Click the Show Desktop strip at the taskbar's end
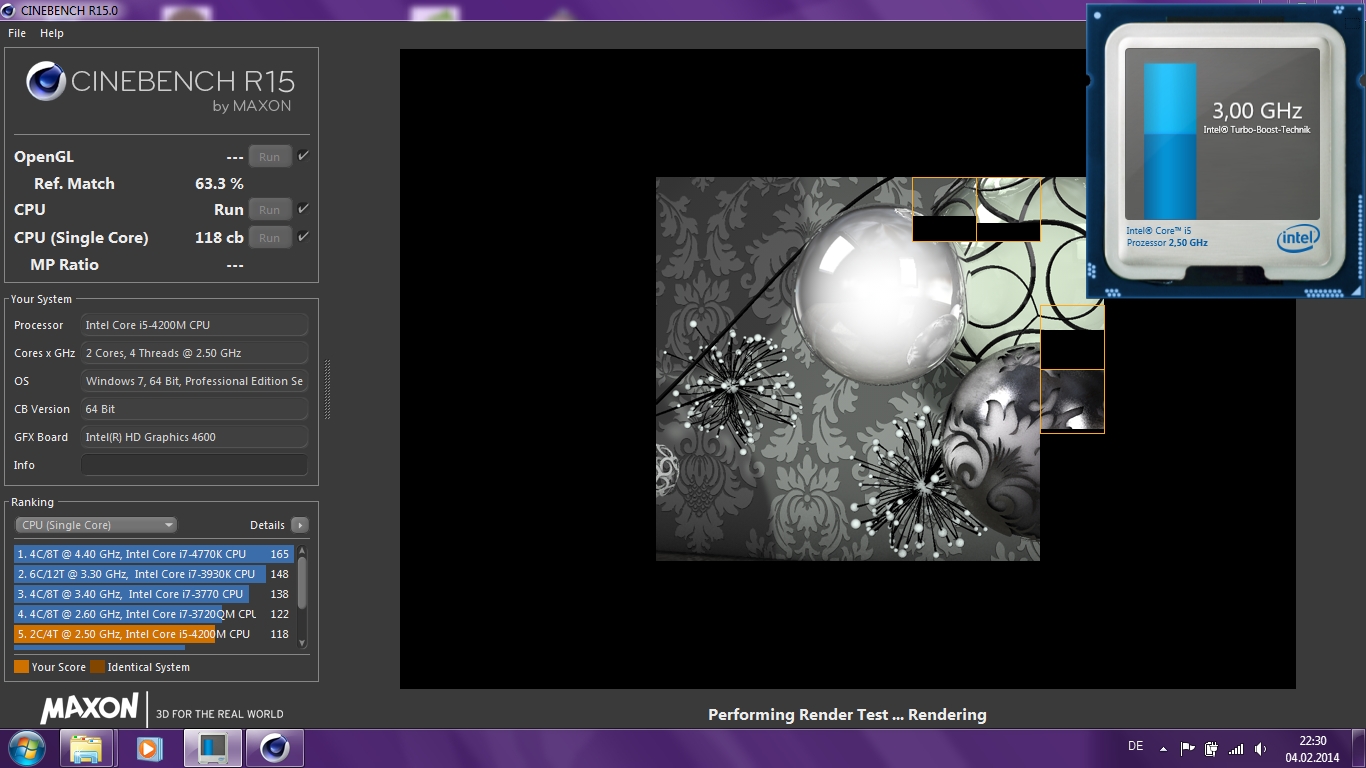 click(x=1359, y=748)
